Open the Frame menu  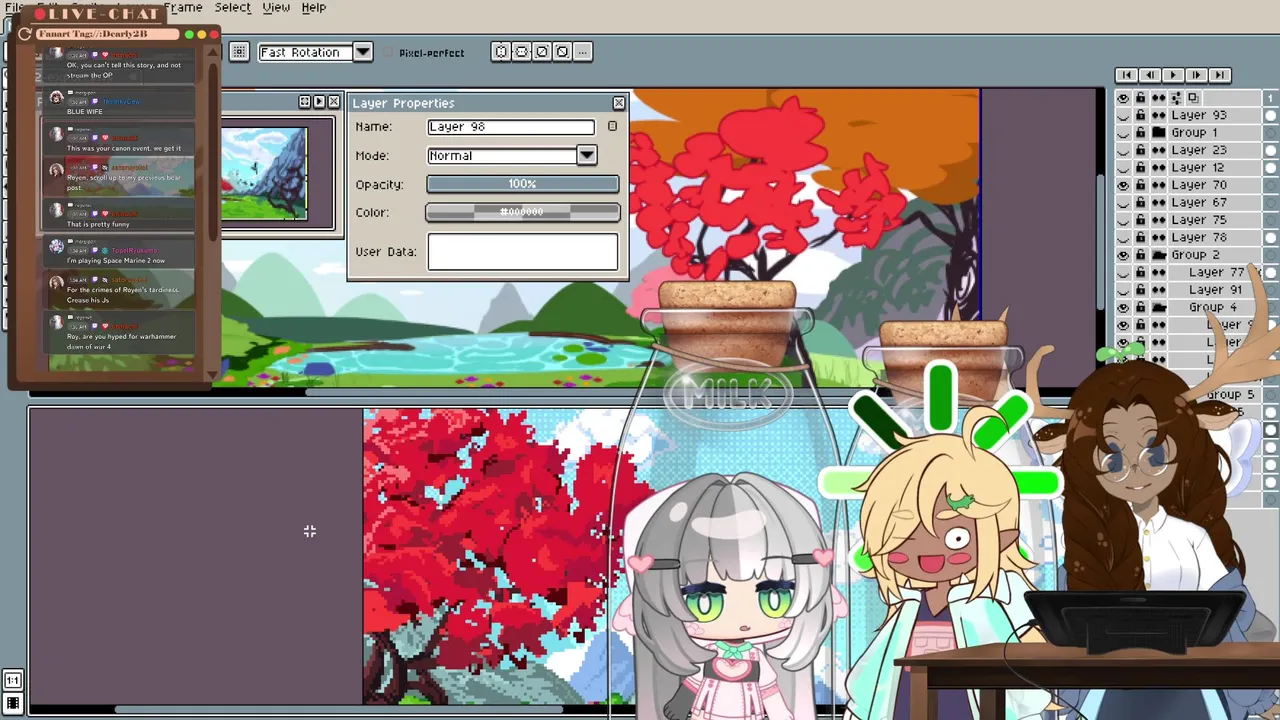click(x=183, y=7)
